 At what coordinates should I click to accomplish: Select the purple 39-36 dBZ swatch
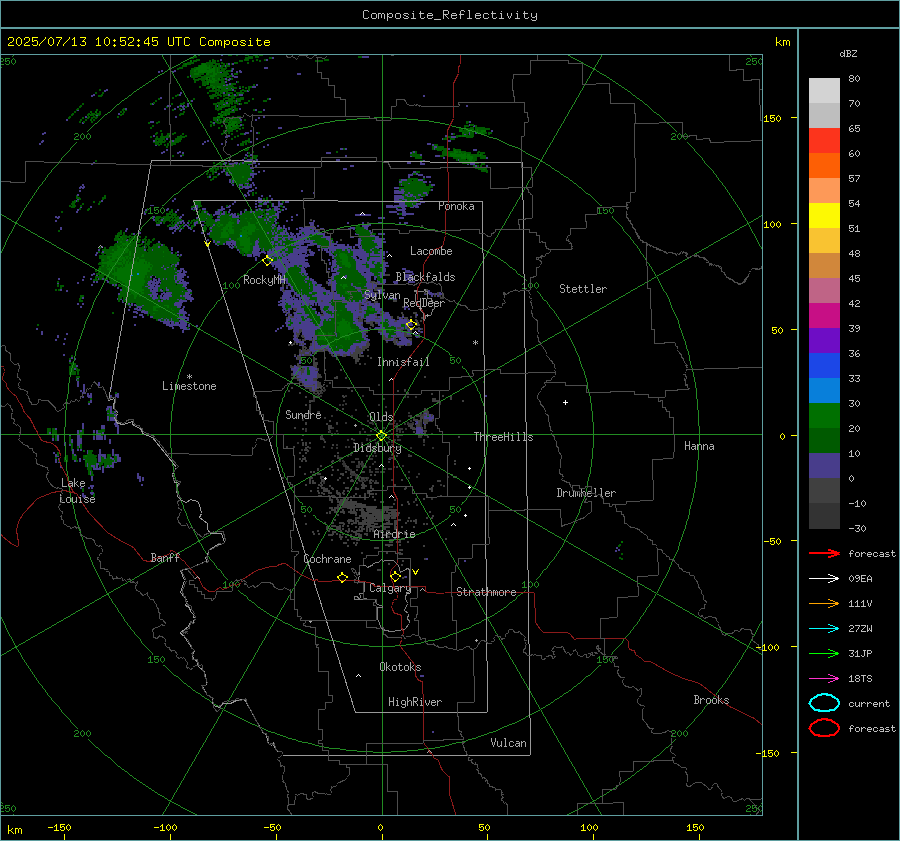(x=824, y=341)
